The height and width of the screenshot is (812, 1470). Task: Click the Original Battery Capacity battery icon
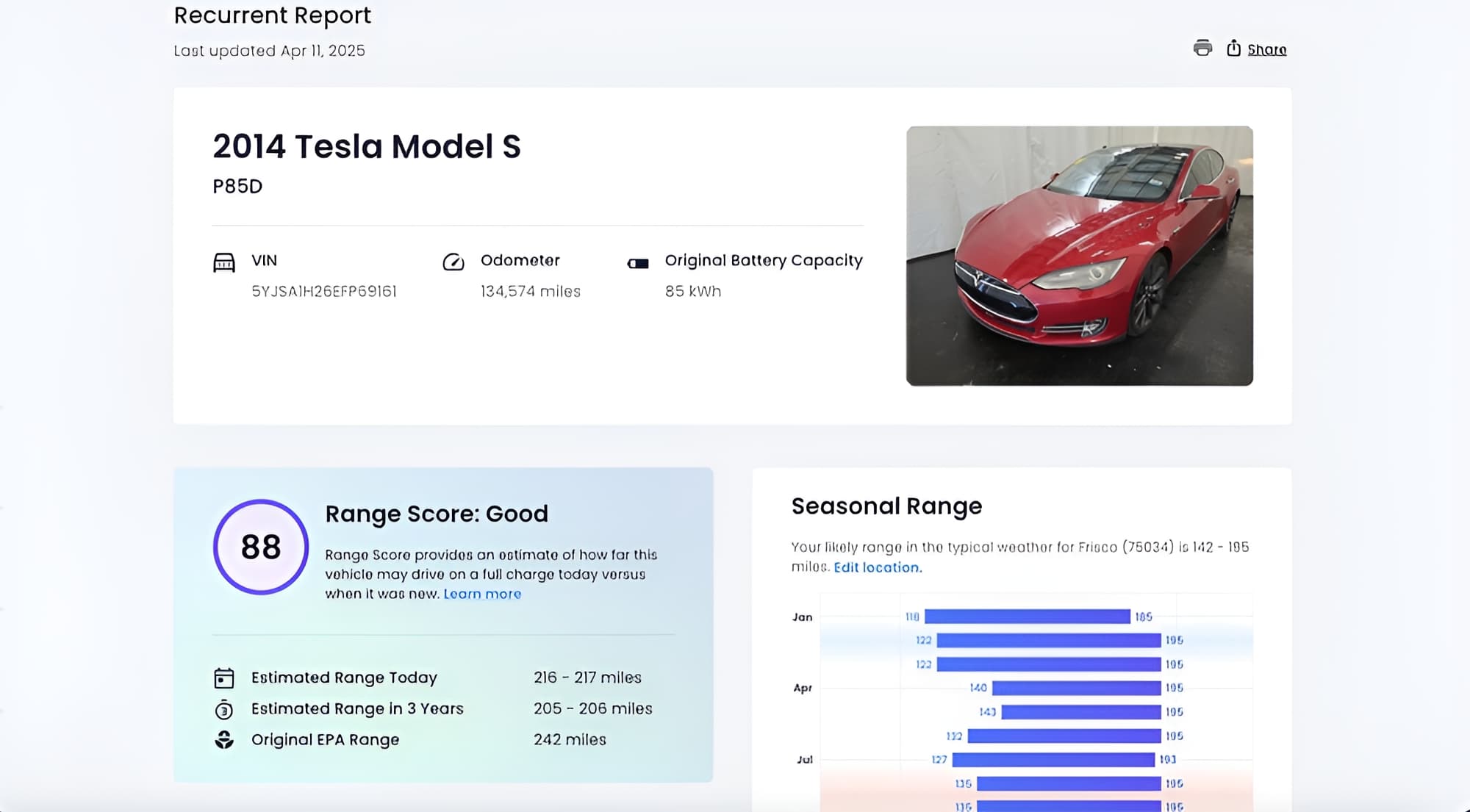[638, 263]
